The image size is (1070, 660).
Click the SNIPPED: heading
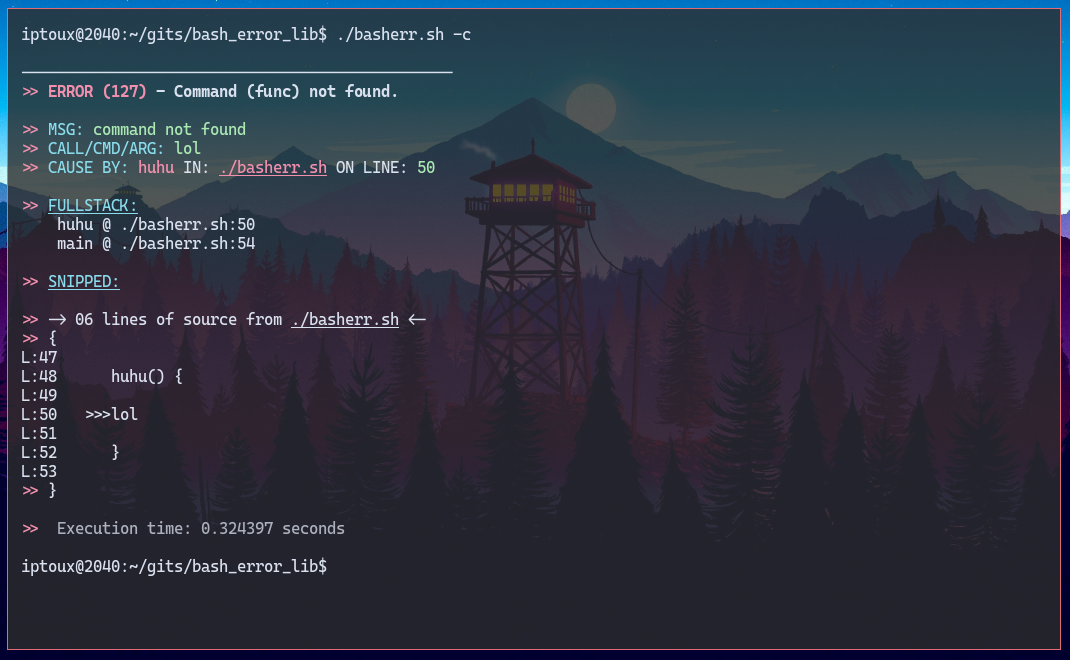tap(83, 282)
